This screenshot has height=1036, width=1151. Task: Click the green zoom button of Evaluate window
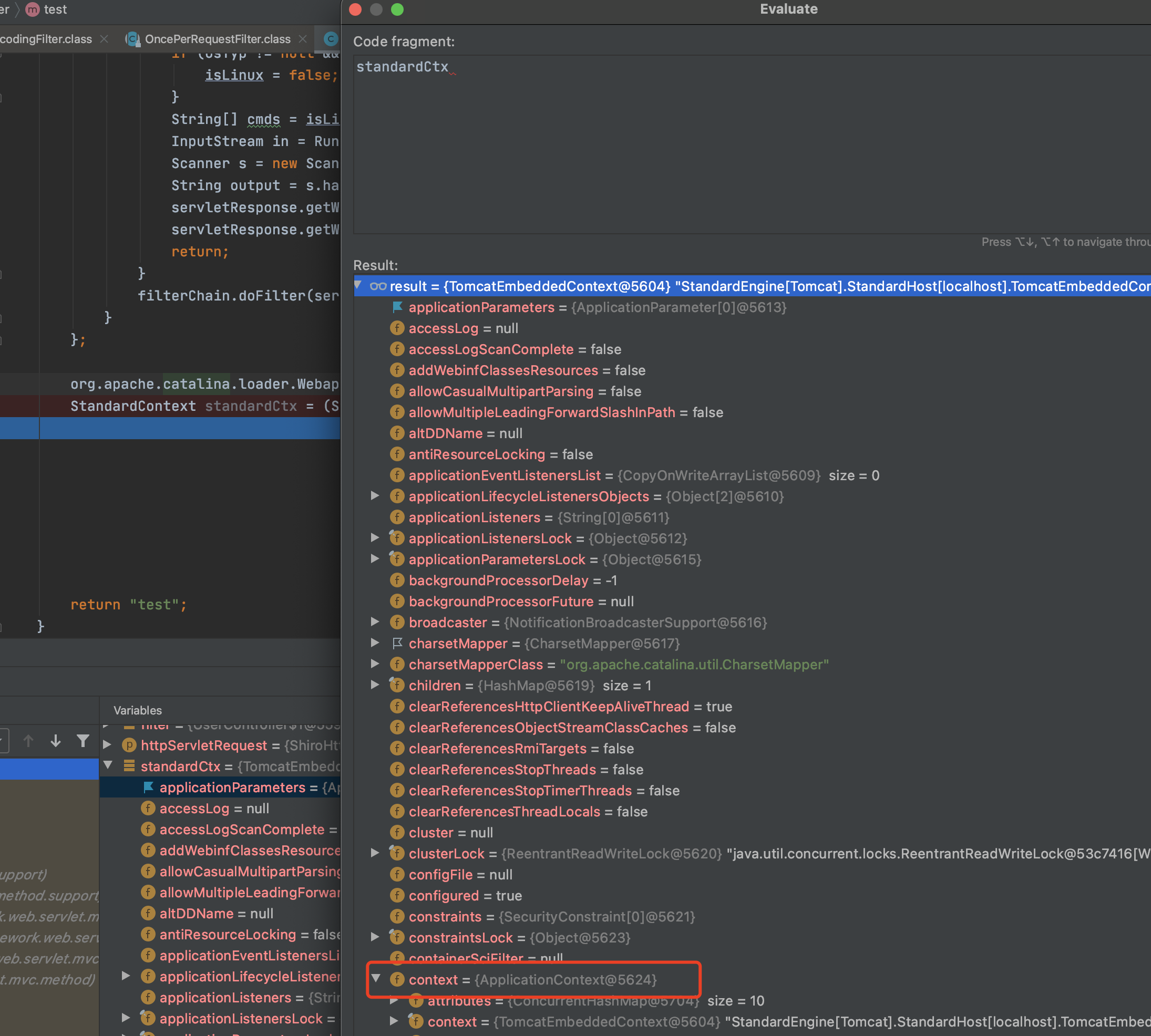click(x=397, y=9)
